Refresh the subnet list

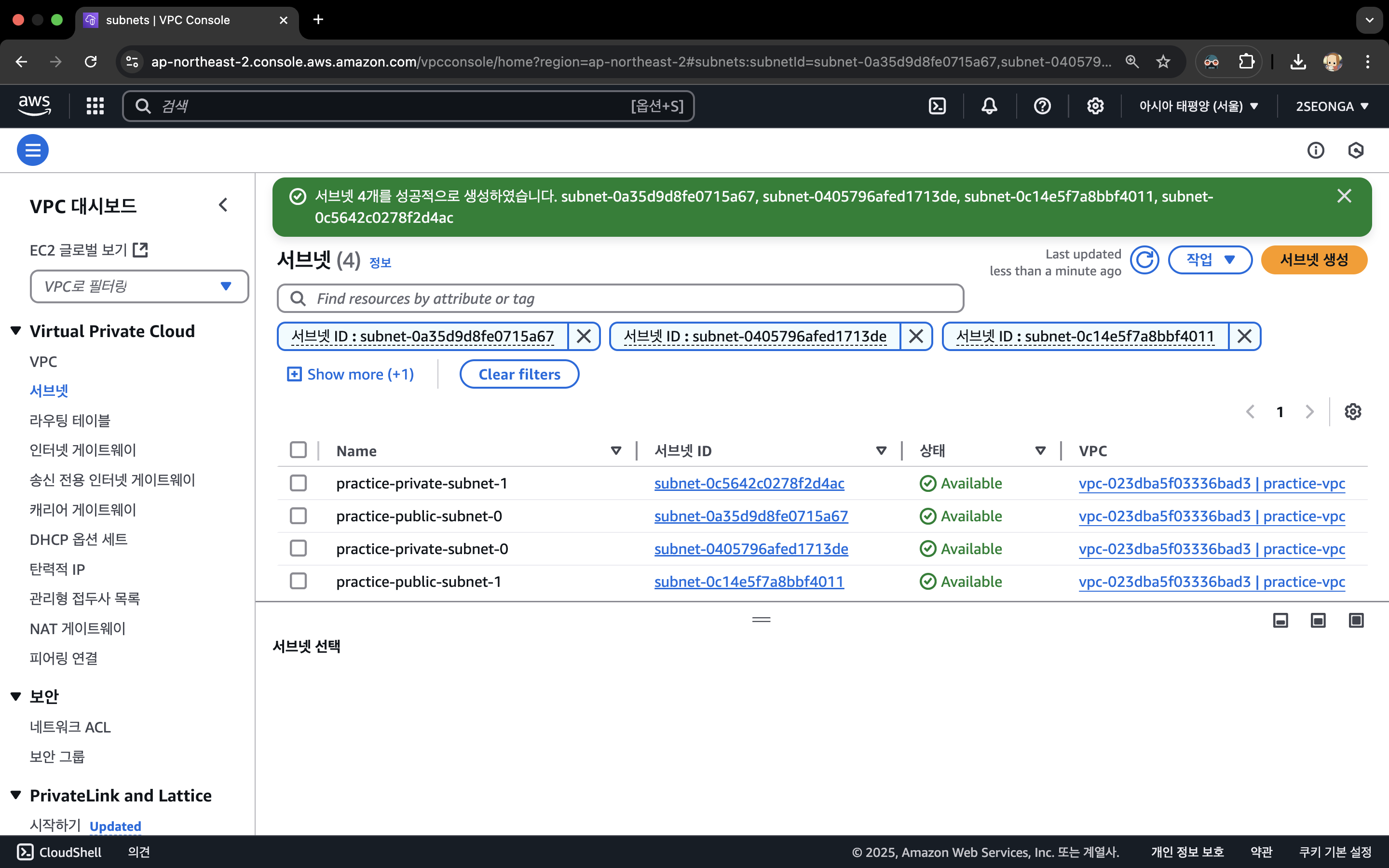point(1144,260)
